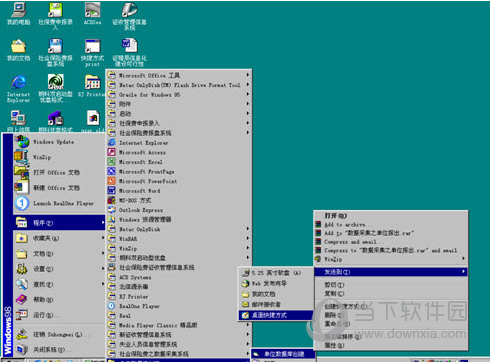Select 剪切(T) from the context menu
The width and height of the screenshot is (491, 363).
click(x=391, y=285)
